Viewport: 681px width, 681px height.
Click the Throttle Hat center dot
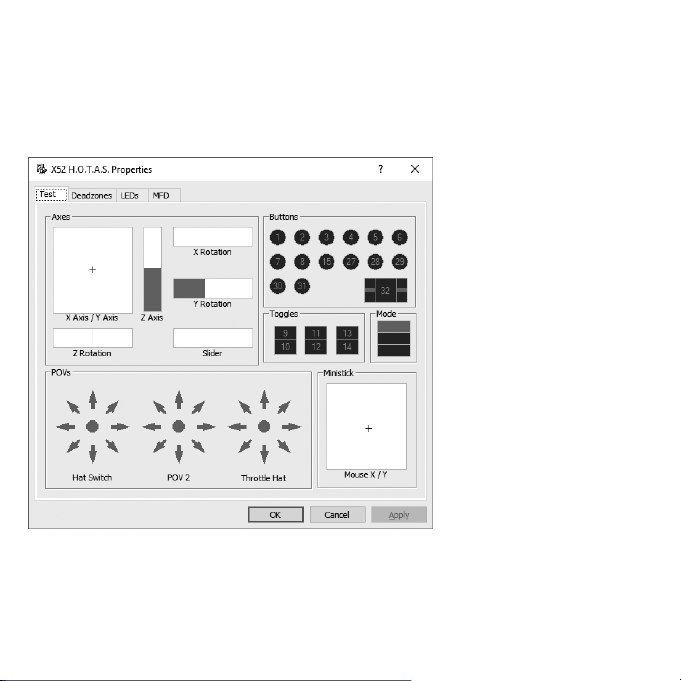click(x=264, y=426)
